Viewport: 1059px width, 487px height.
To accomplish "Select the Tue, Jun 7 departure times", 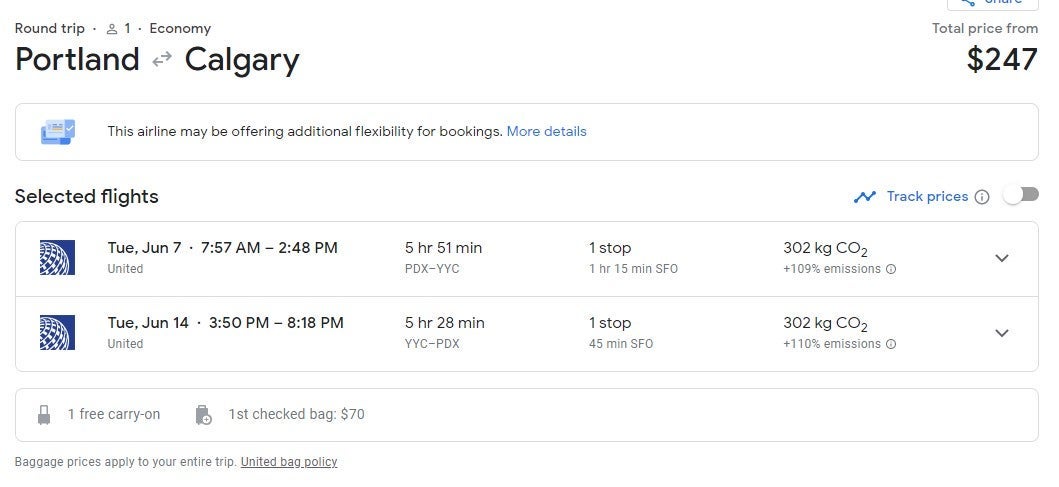I will 222,247.
